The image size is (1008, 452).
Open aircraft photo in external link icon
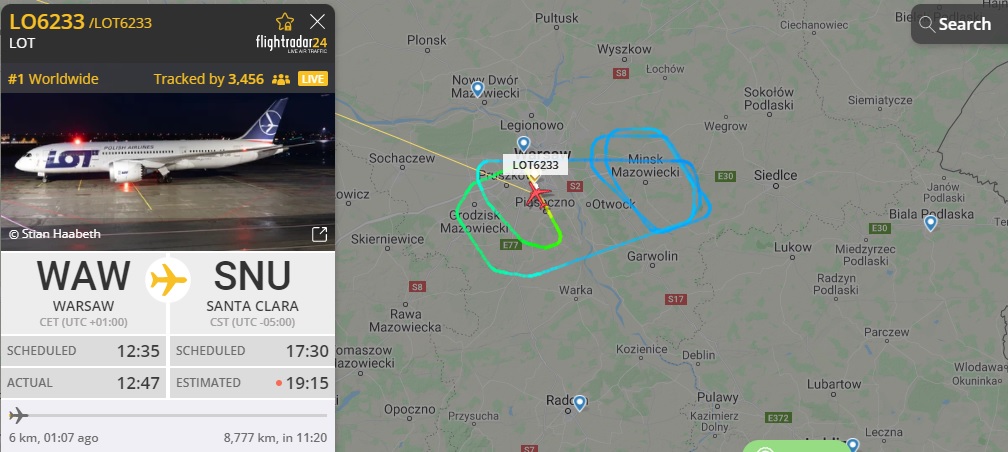[320, 234]
